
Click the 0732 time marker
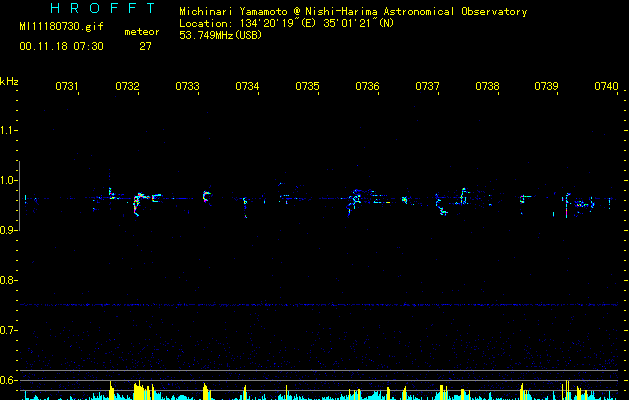click(127, 86)
